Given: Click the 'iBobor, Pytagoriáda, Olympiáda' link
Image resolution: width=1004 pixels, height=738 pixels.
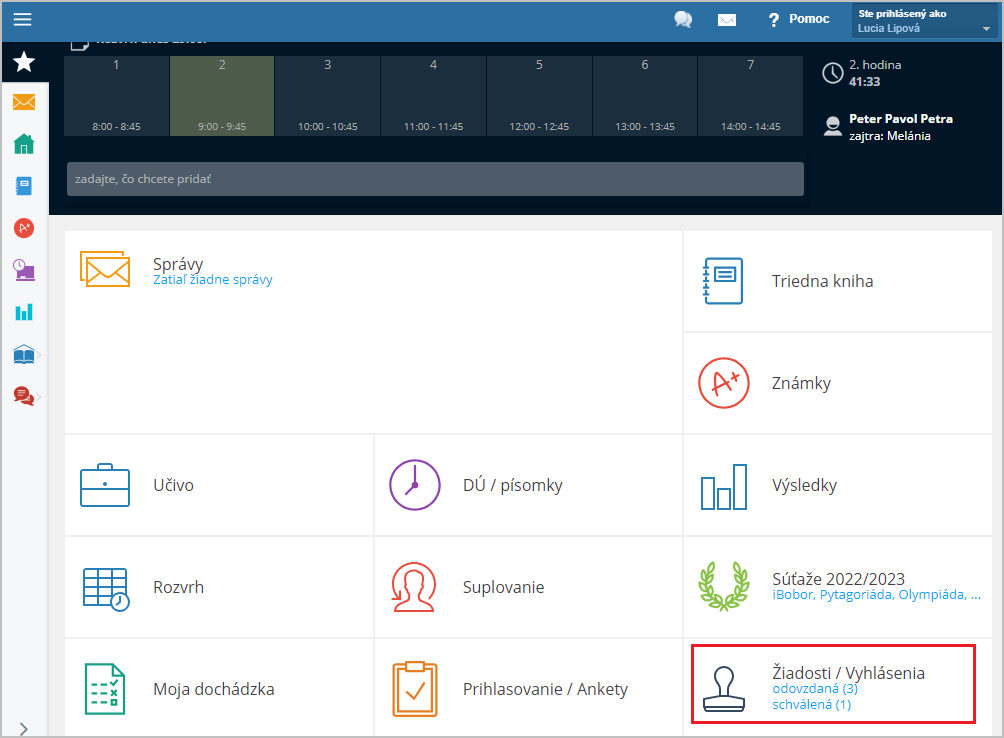Looking at the screenshot, I should click(x=876, y=595).
